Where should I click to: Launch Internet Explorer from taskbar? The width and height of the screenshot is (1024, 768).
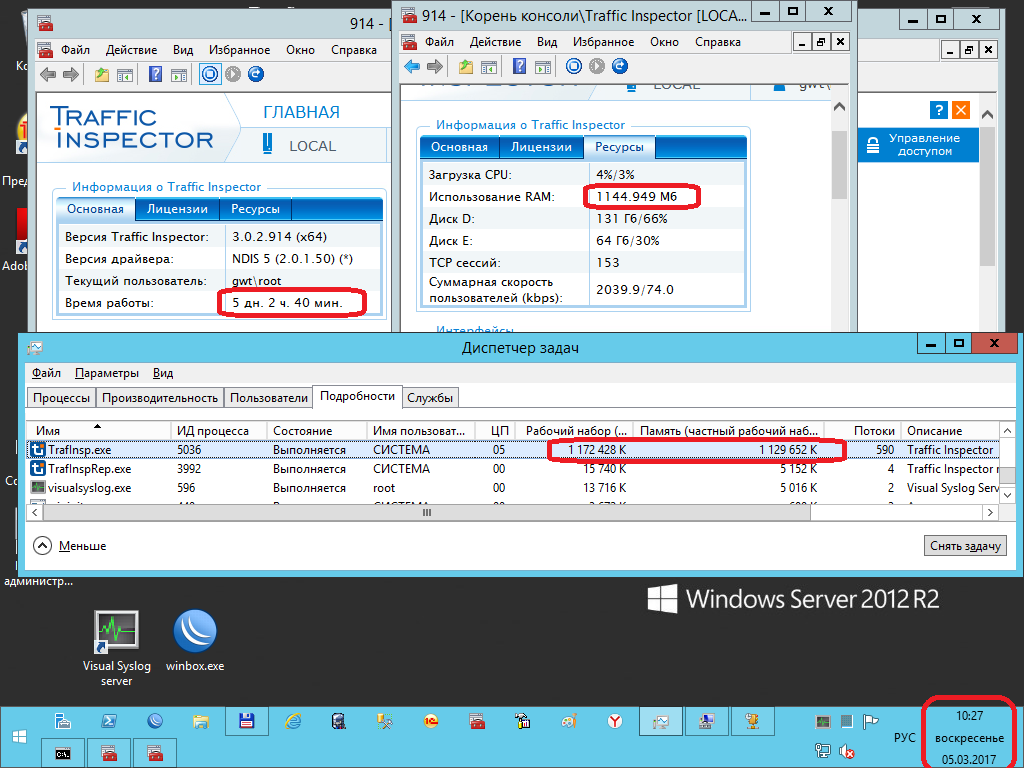(293, 721)
